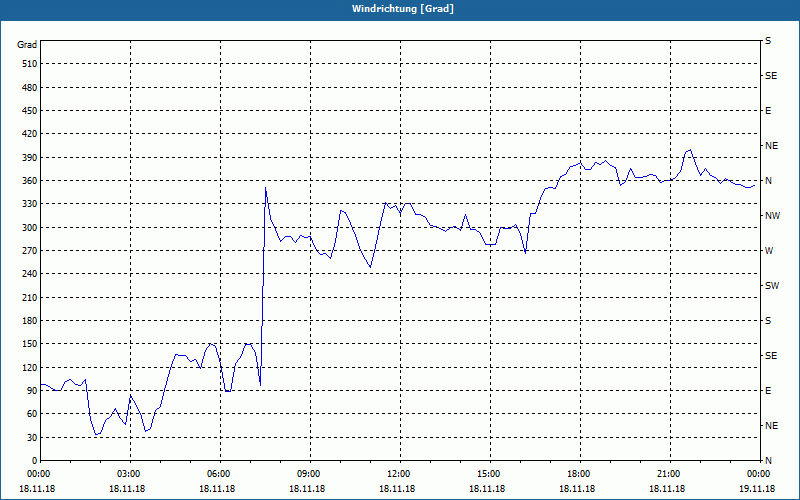Click the 300 y-axis tick label

[30, 228]
